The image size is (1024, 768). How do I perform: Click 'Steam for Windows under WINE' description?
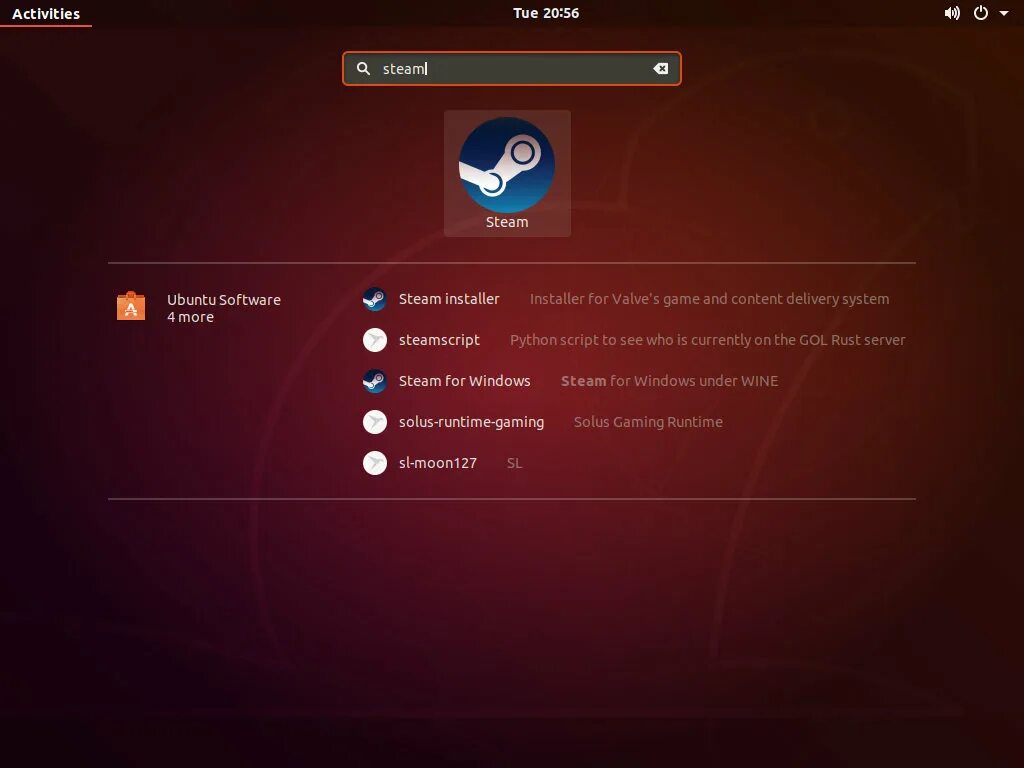tap(669, 381)
